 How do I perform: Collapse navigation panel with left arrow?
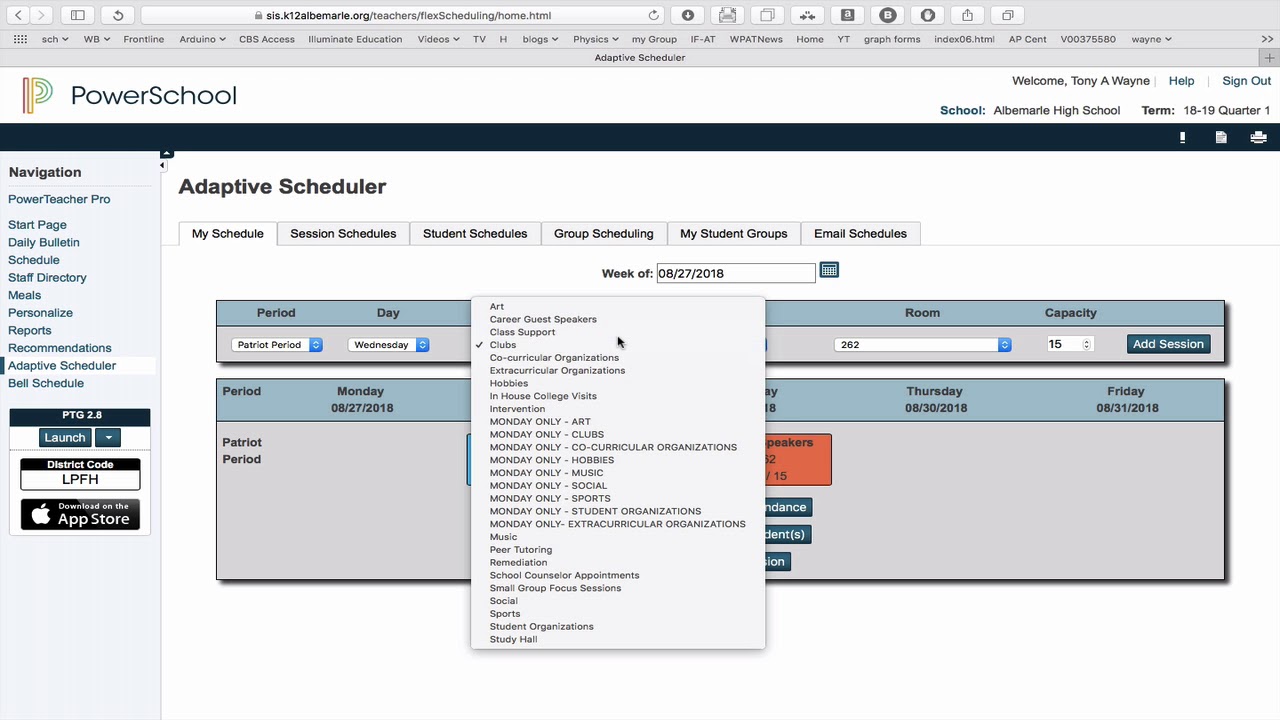163,165
